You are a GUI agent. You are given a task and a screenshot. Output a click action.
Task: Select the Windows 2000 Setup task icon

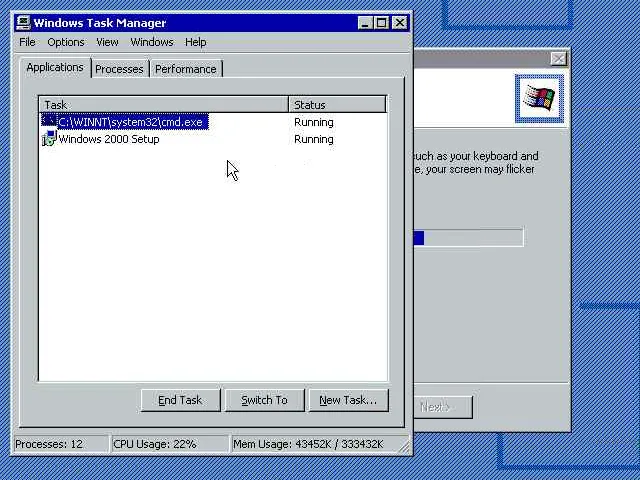pyautogui.click(x=49, y=138)
